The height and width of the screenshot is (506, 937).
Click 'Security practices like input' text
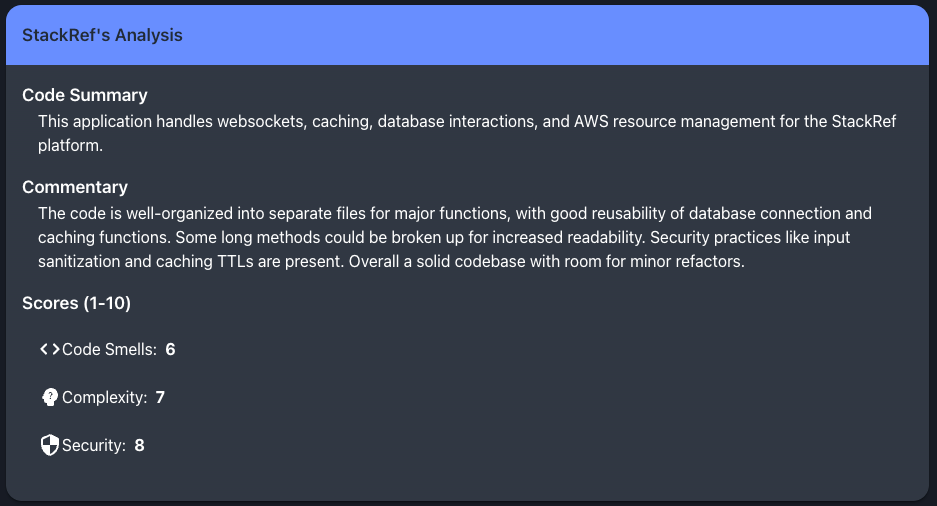point(750,237)
